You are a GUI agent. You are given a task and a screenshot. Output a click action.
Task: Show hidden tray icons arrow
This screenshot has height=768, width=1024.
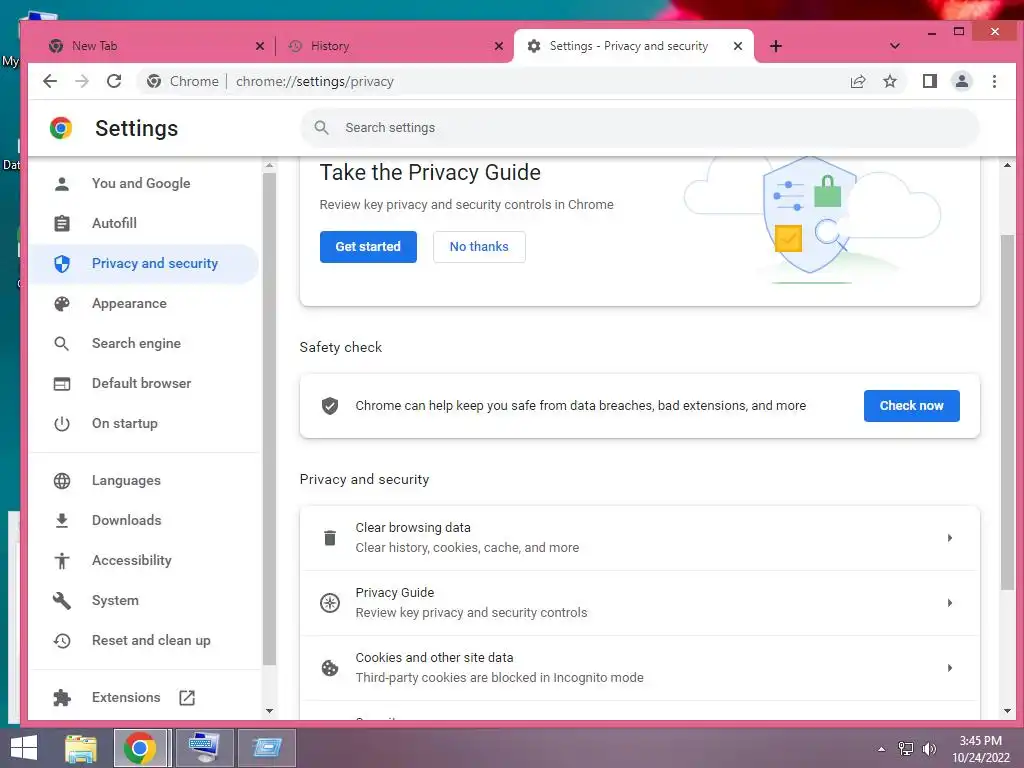coord(881,749)
